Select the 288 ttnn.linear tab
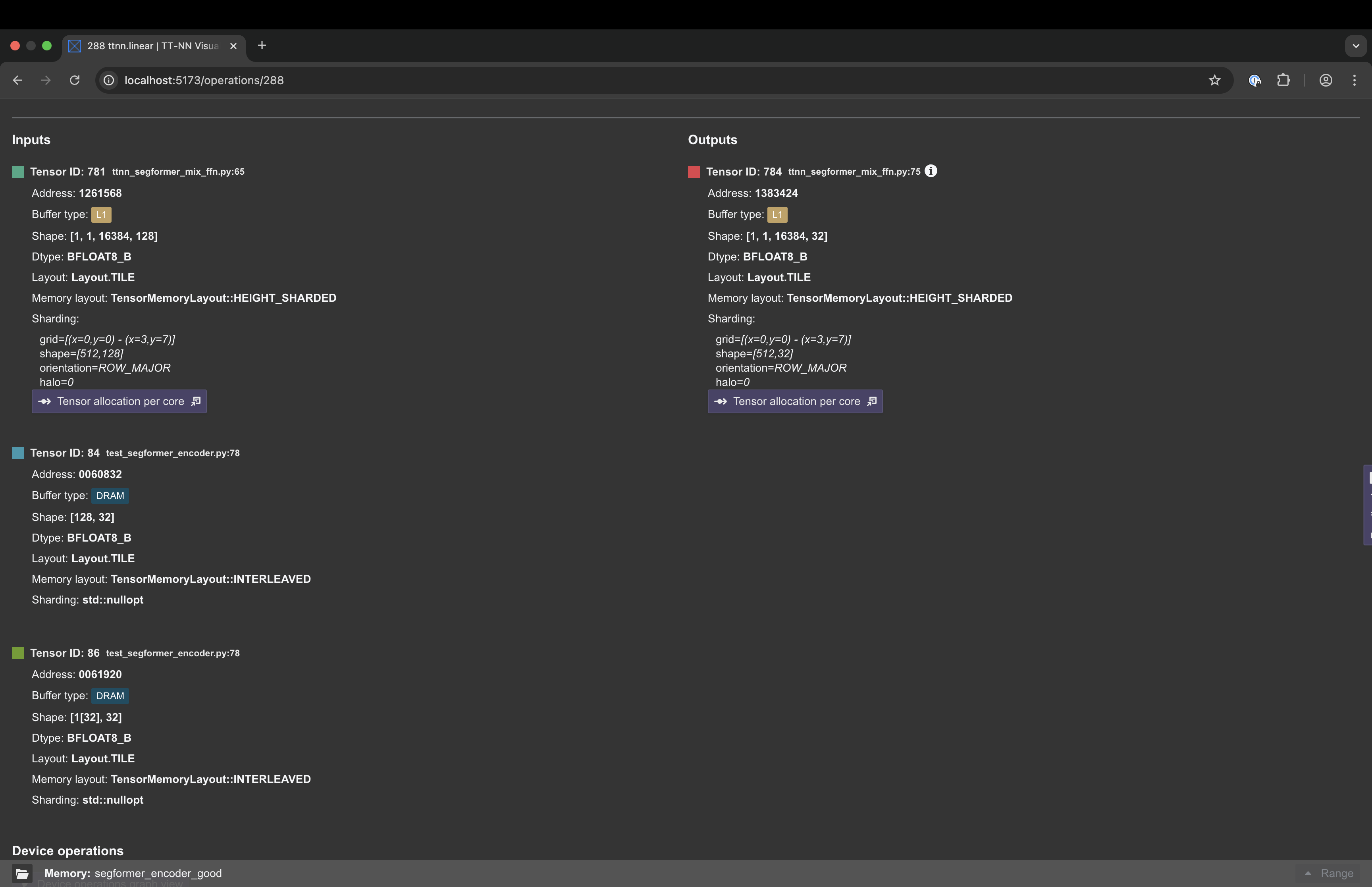1372x887 pixels. tap(152, 46)
